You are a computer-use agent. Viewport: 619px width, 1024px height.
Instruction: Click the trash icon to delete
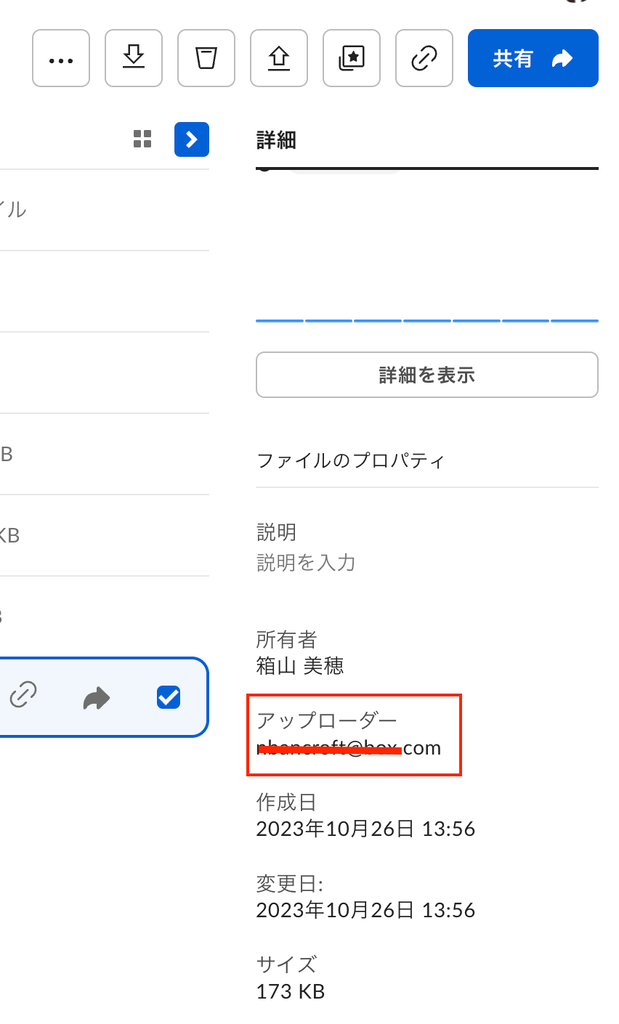206,59
